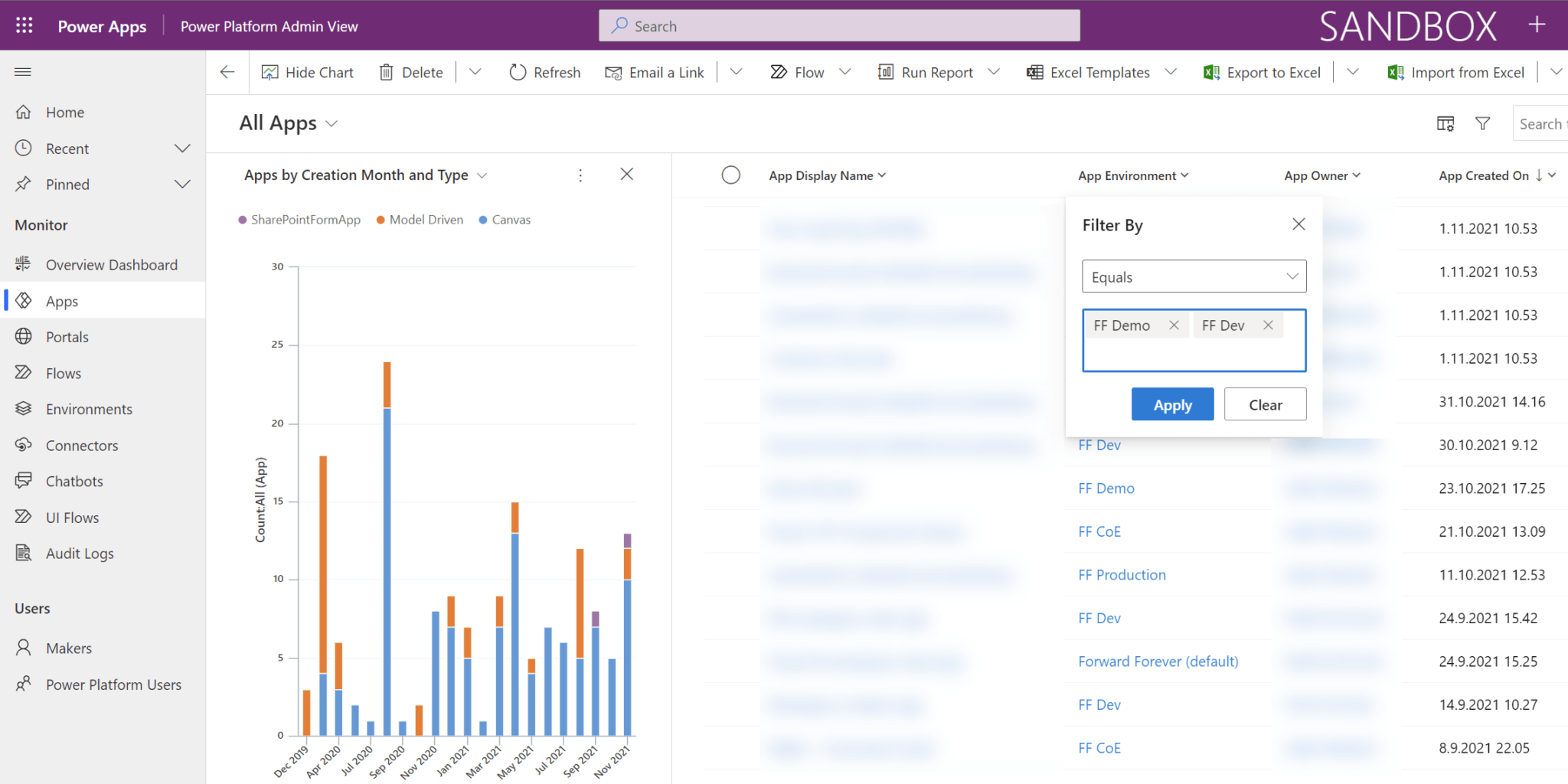This screenshot has width=1568, height=784.
Task: Click the column options grid icon
Action: 1445,122
